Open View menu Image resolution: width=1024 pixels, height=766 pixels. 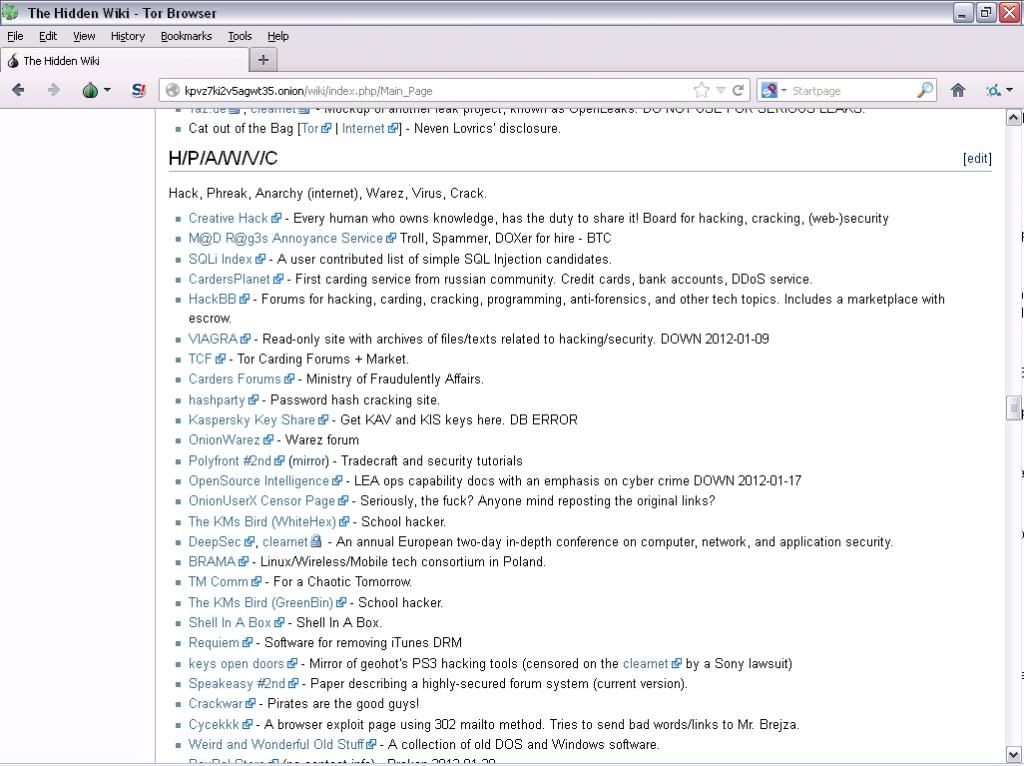tap(84, 36)
